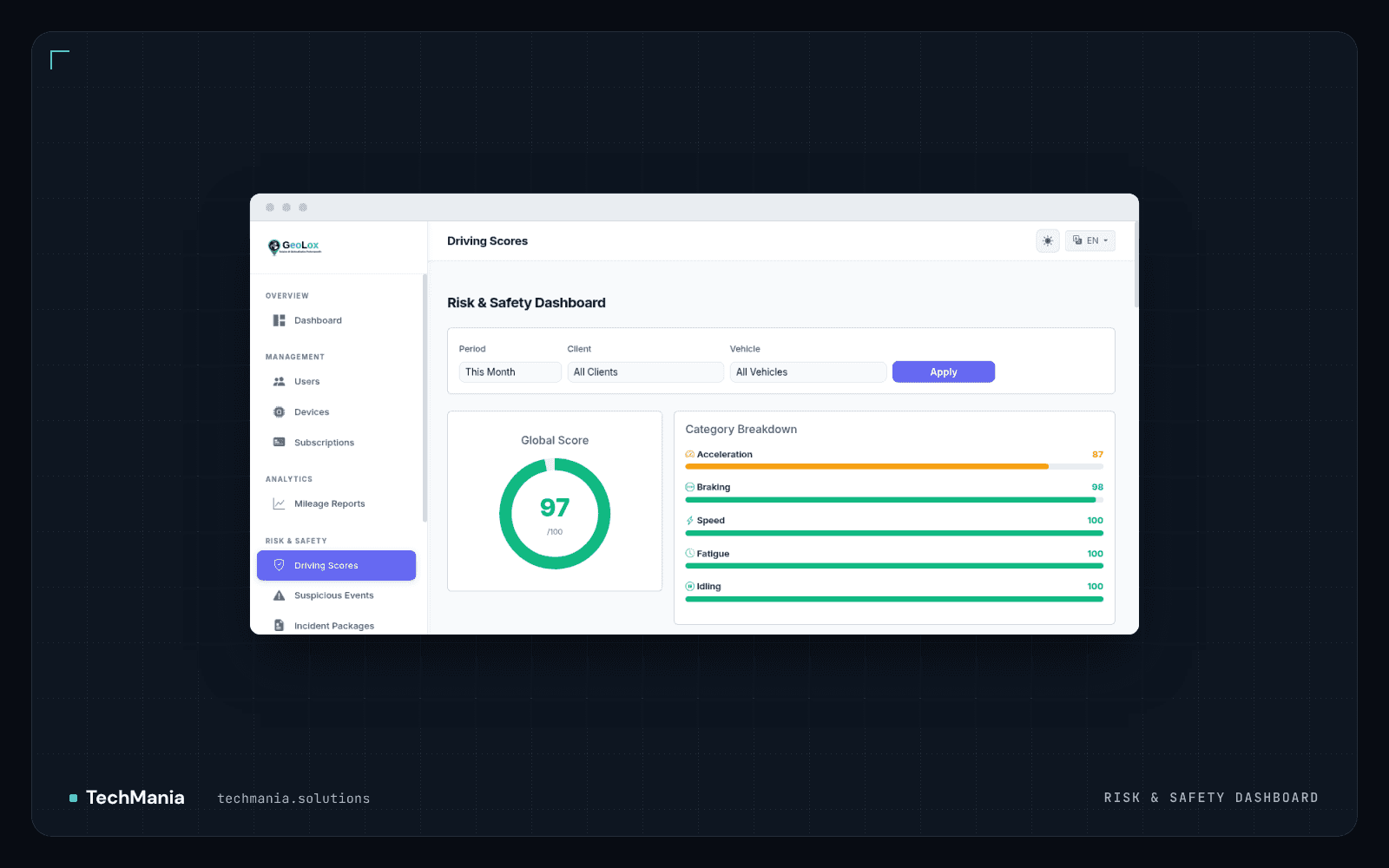
Task: Click the Dashboard grid icon in sidebar
Action: tap(279, 320)
